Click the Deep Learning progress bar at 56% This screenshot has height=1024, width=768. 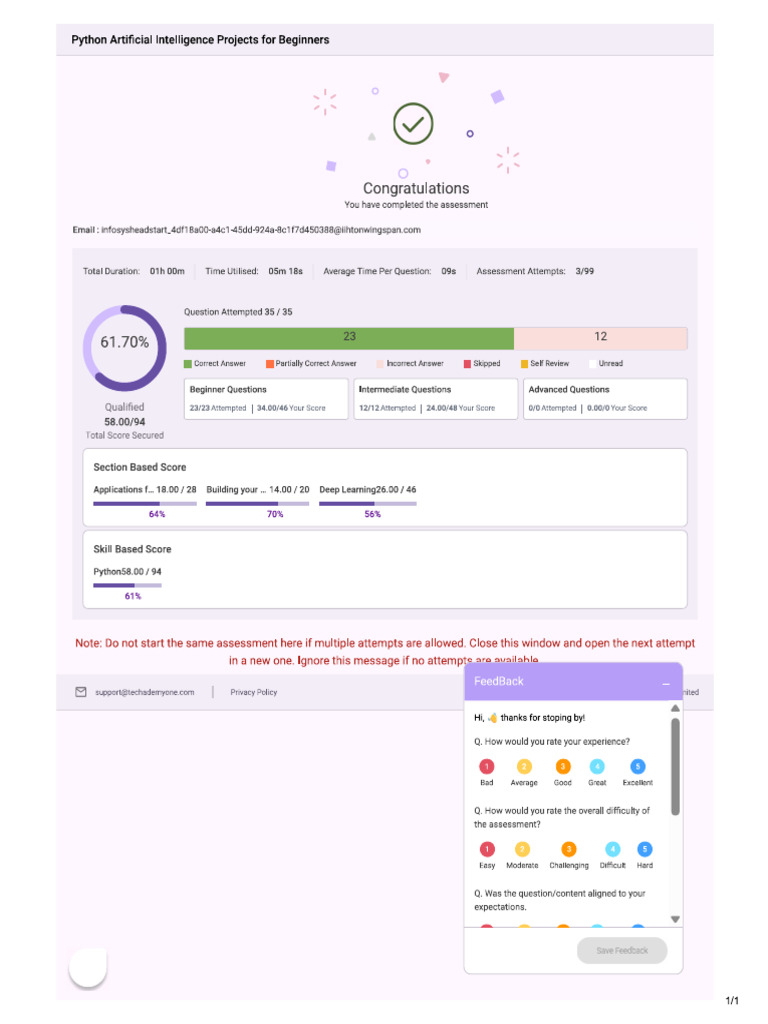pyautogui.click(x=368, y=504)
